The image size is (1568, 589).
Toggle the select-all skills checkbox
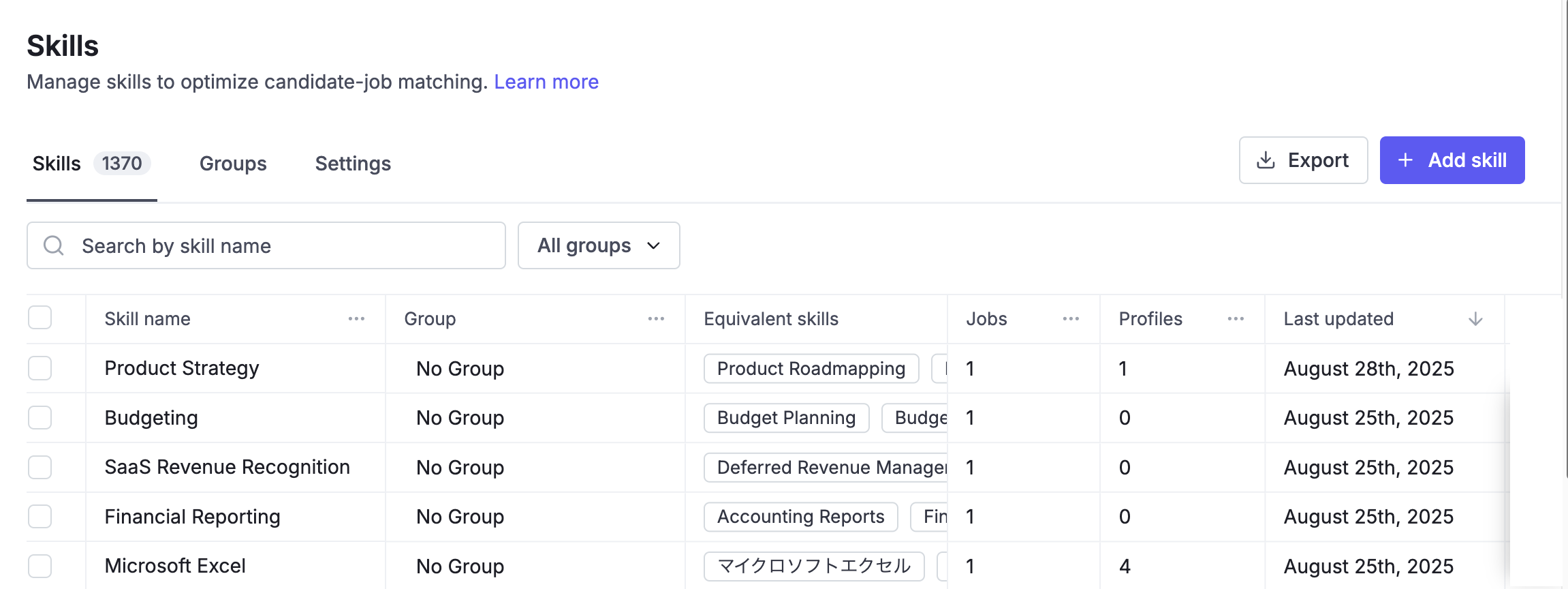tap(40, 318)
